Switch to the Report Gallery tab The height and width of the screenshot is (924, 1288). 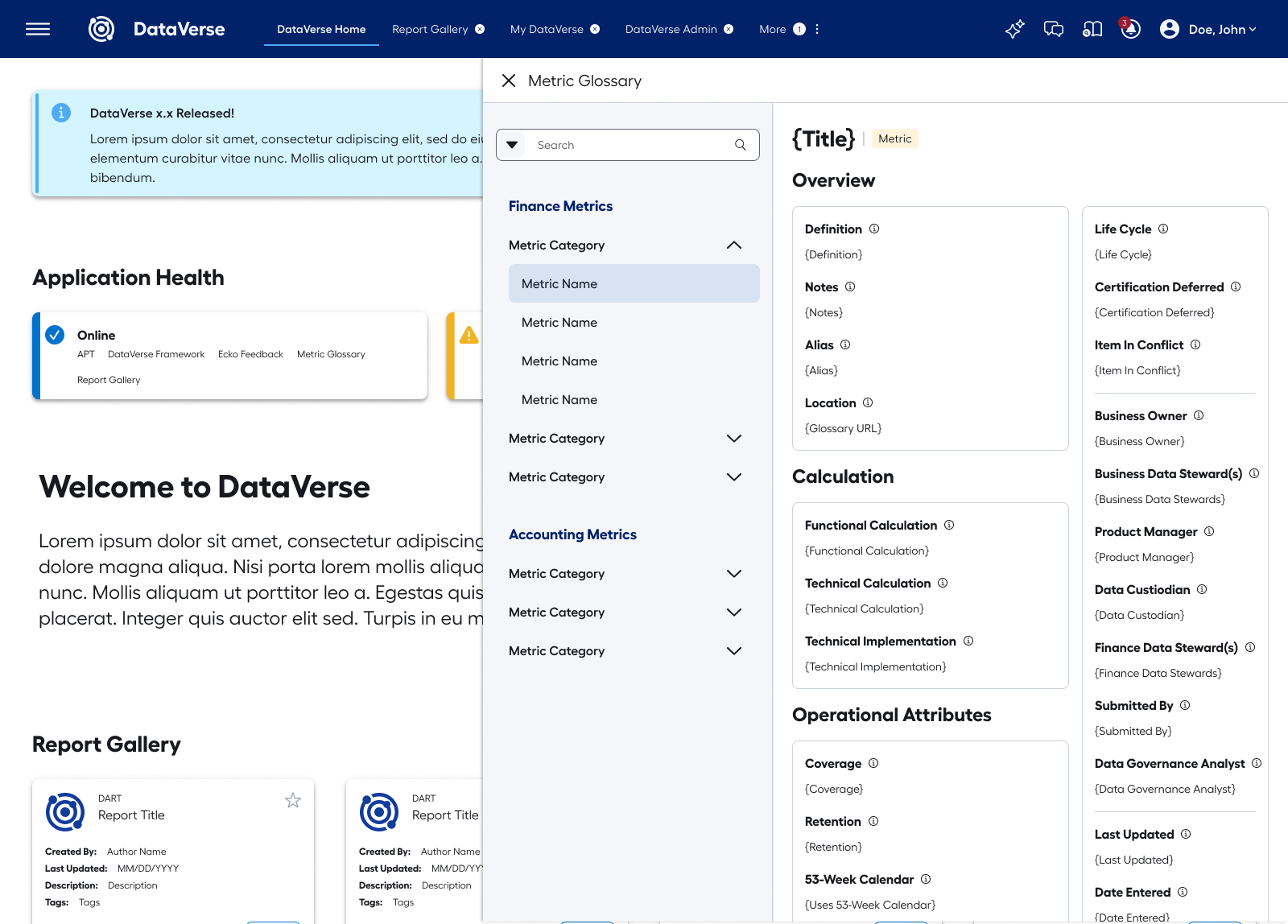429,29
